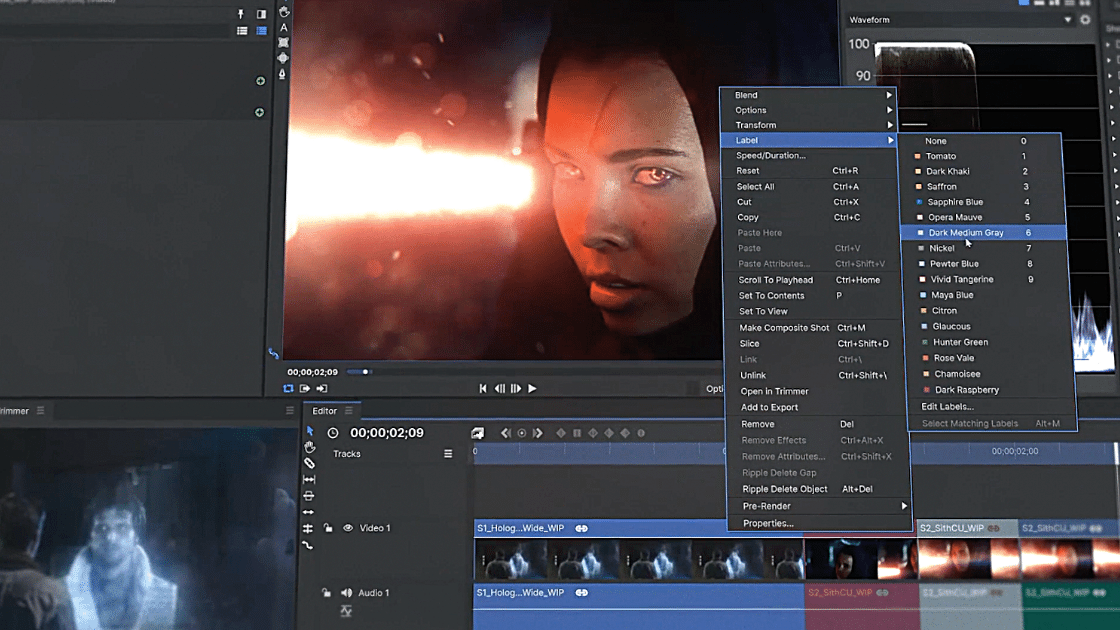Mute Audio 1 track speaker
Image resolution: width=1120 pixels, height=630 pixels.
(346, 593)
